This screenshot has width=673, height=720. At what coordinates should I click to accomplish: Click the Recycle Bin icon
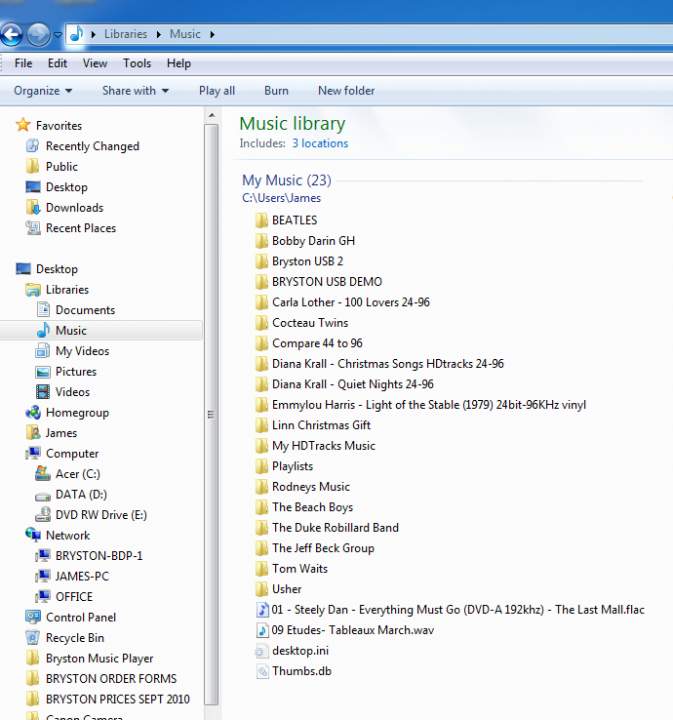coord(33,638)
